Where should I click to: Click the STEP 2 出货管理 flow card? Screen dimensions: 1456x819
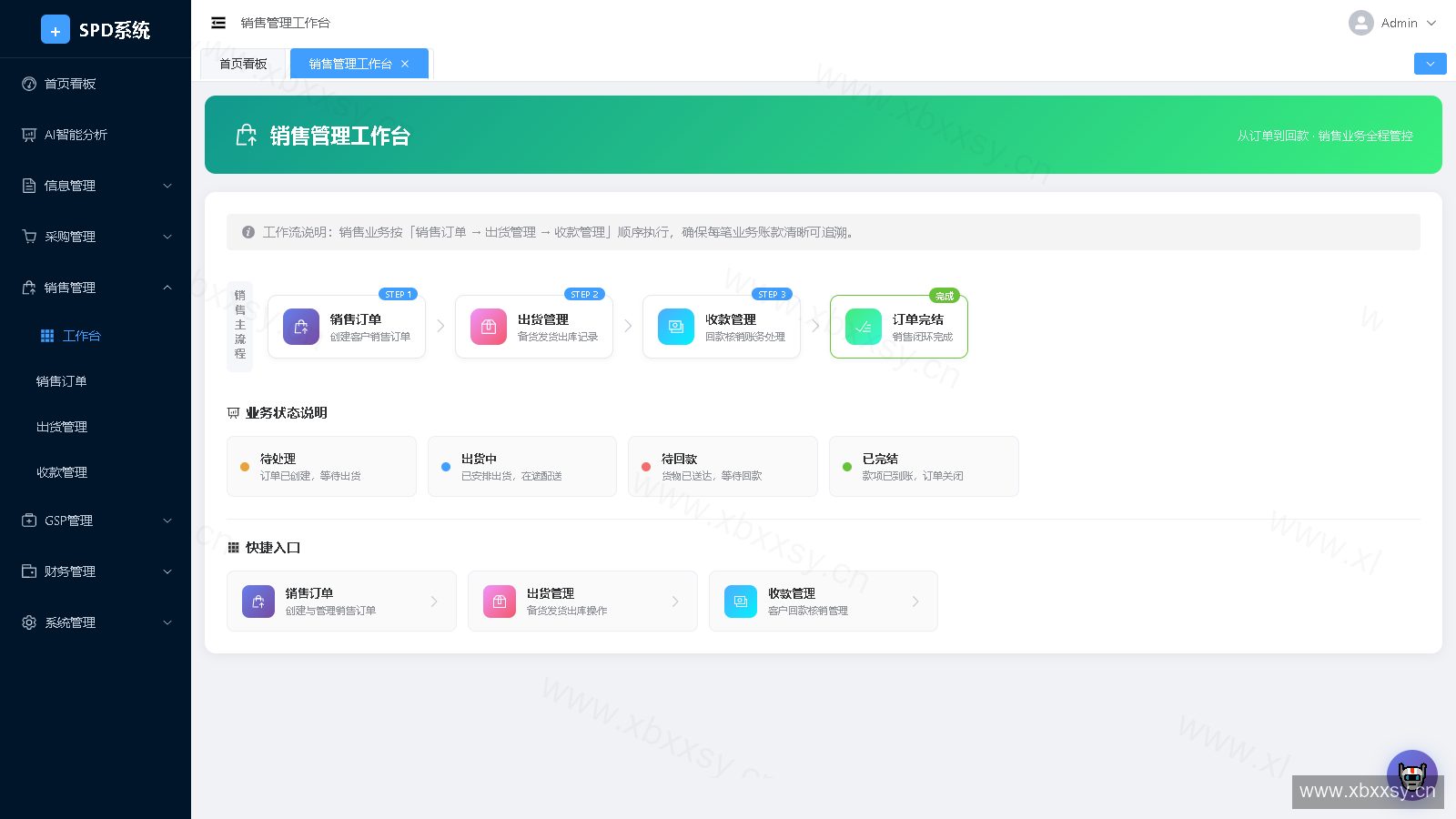point(534,327)
